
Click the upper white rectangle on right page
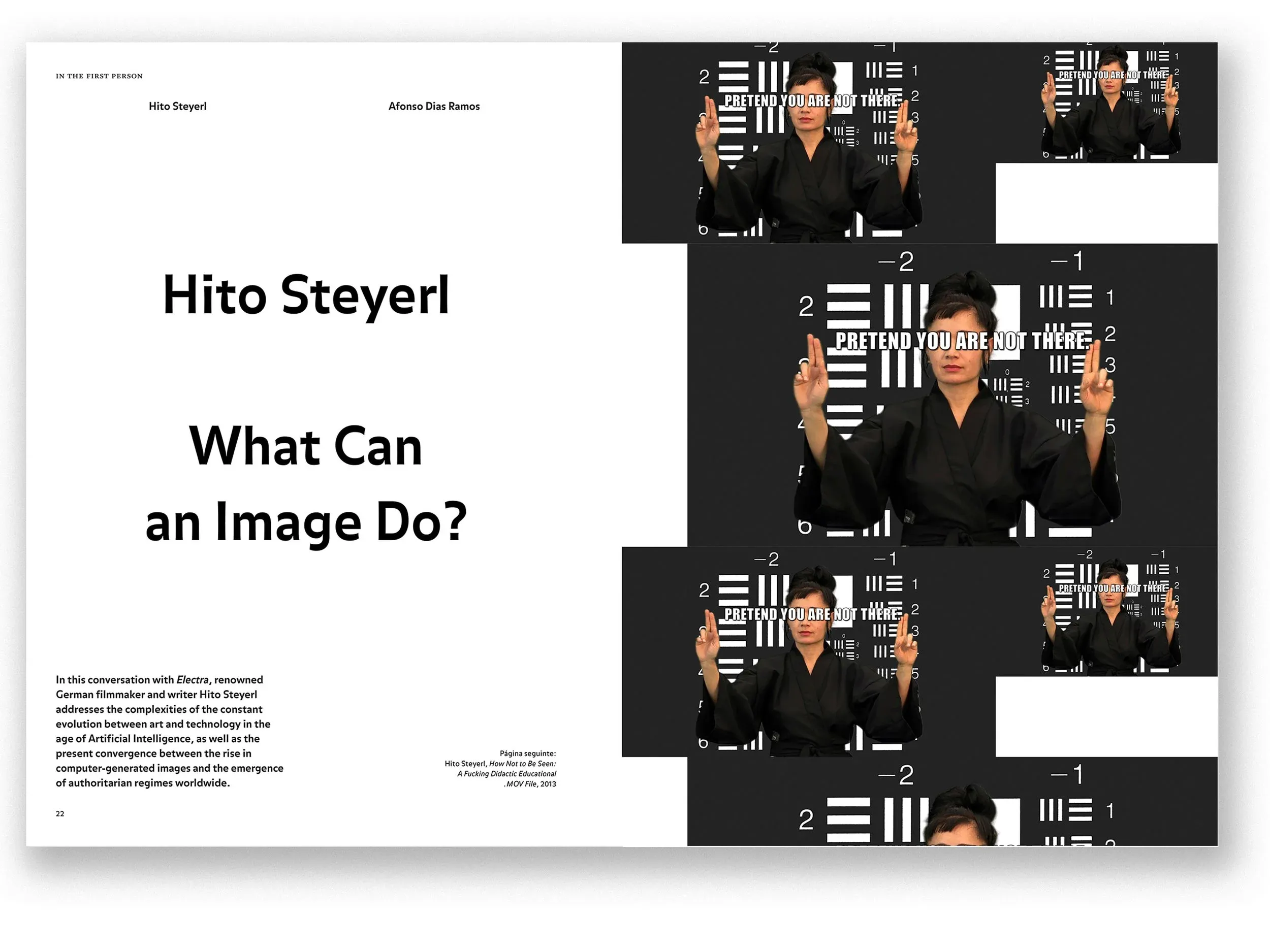pyautogui.click(x=1106, y=203)
